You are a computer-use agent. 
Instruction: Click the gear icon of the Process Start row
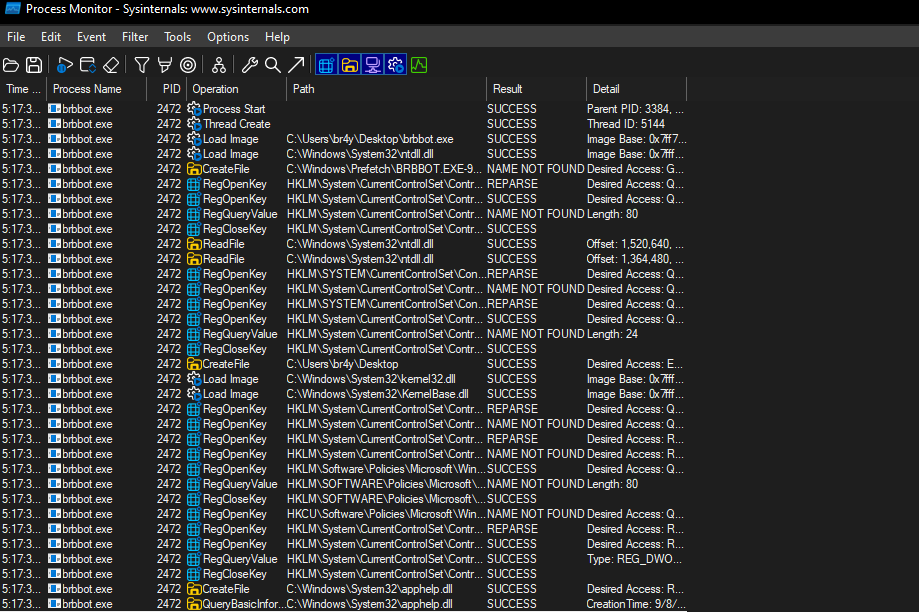[x=193, y=108]
